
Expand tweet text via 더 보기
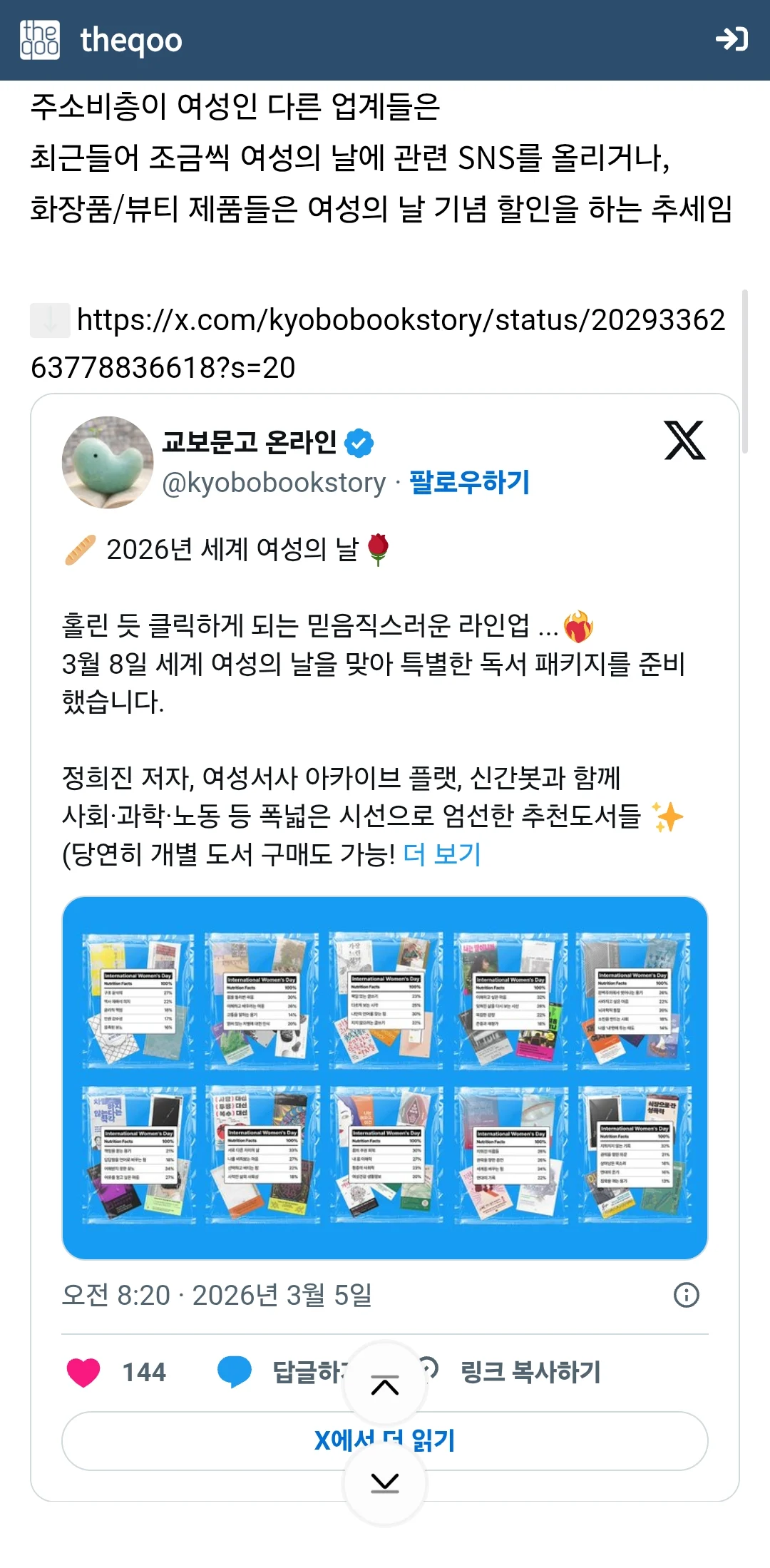point(442,854)
